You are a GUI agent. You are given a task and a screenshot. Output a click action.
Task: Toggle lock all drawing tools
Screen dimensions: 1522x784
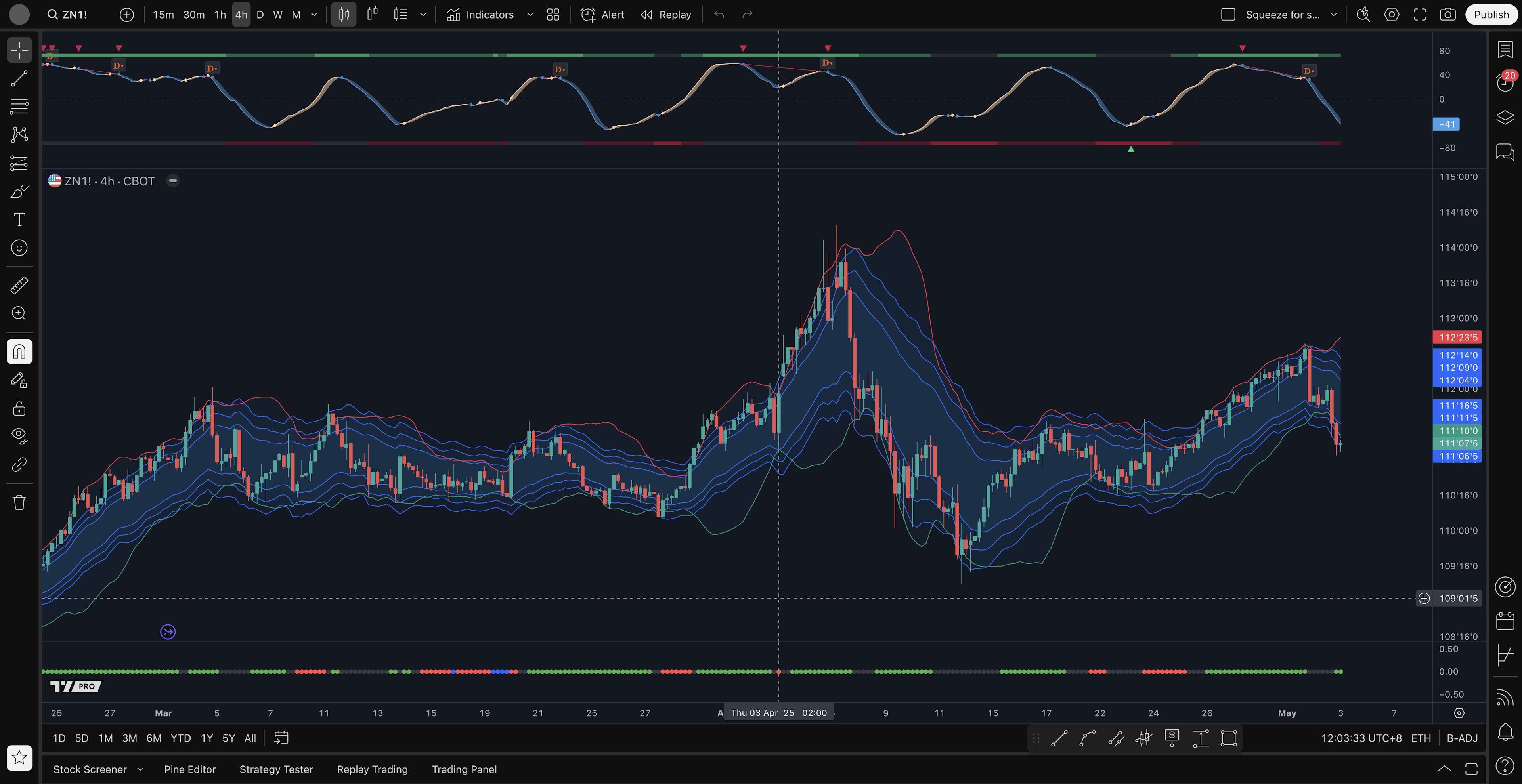coord(19,408)
